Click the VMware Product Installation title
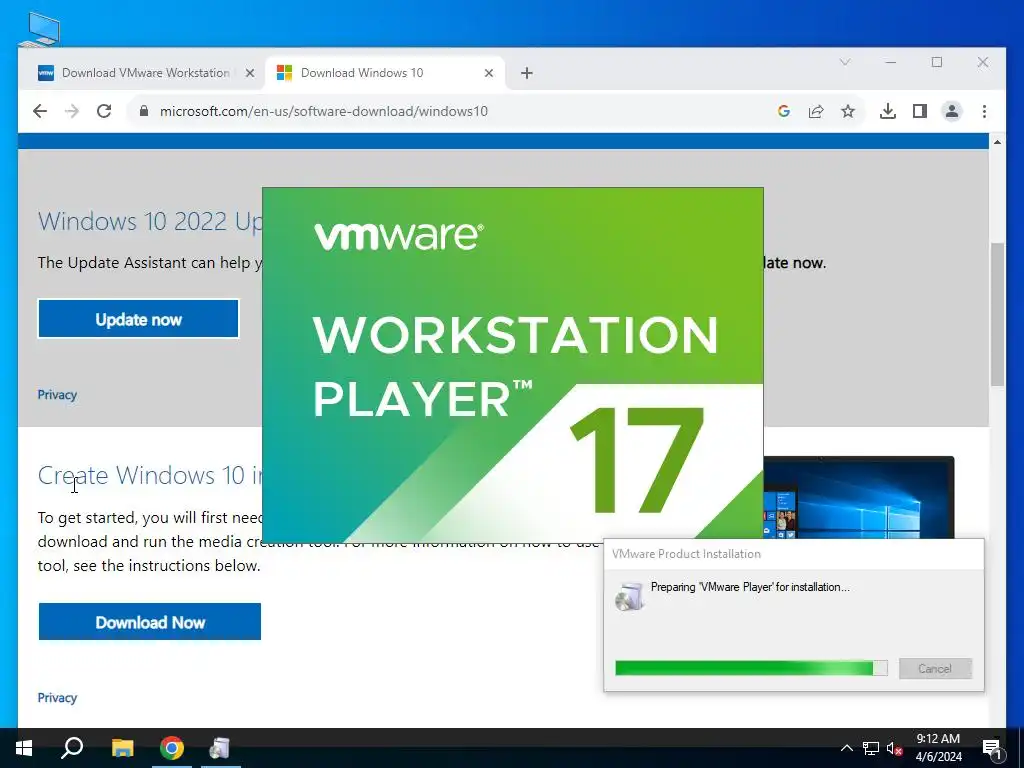 coord(686,554)
